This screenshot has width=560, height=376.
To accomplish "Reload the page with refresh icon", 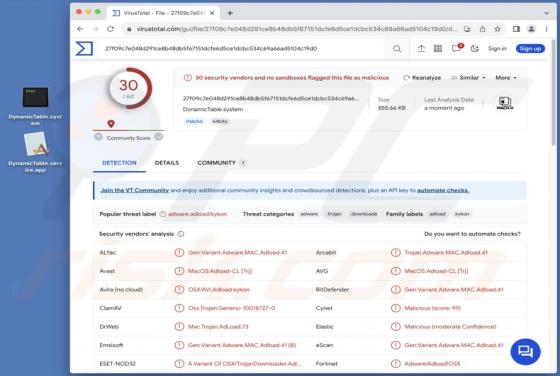I will click(110, 29).
